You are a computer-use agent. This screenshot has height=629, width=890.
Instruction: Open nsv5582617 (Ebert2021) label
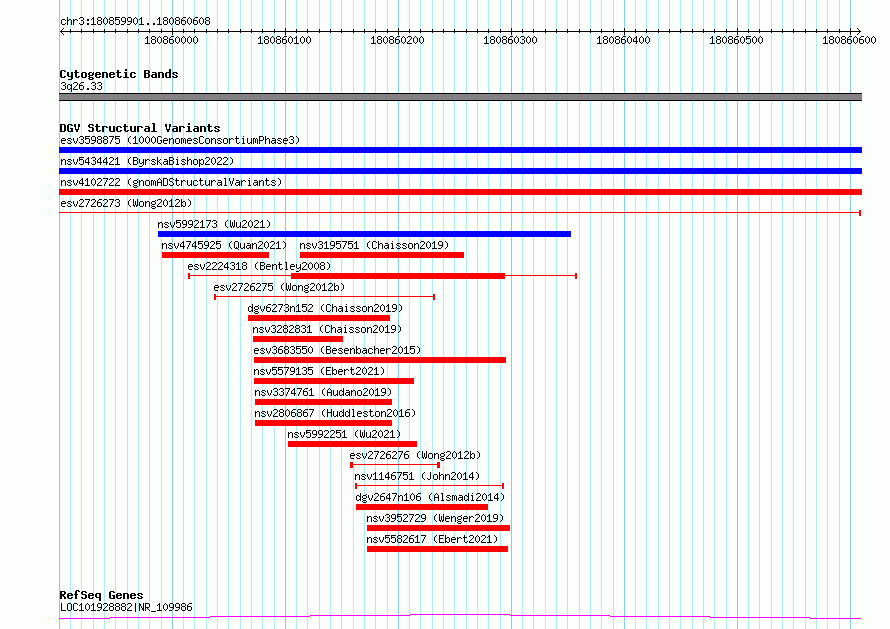(x=432, y=539)
